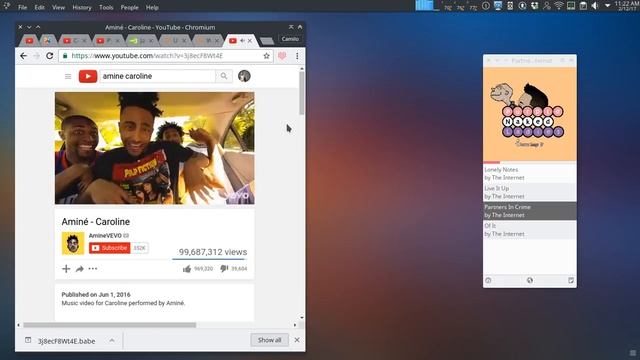Open more actions ellipsis under video
The width and height of the screenshot is (640, 360).
(x=93, y=269)
